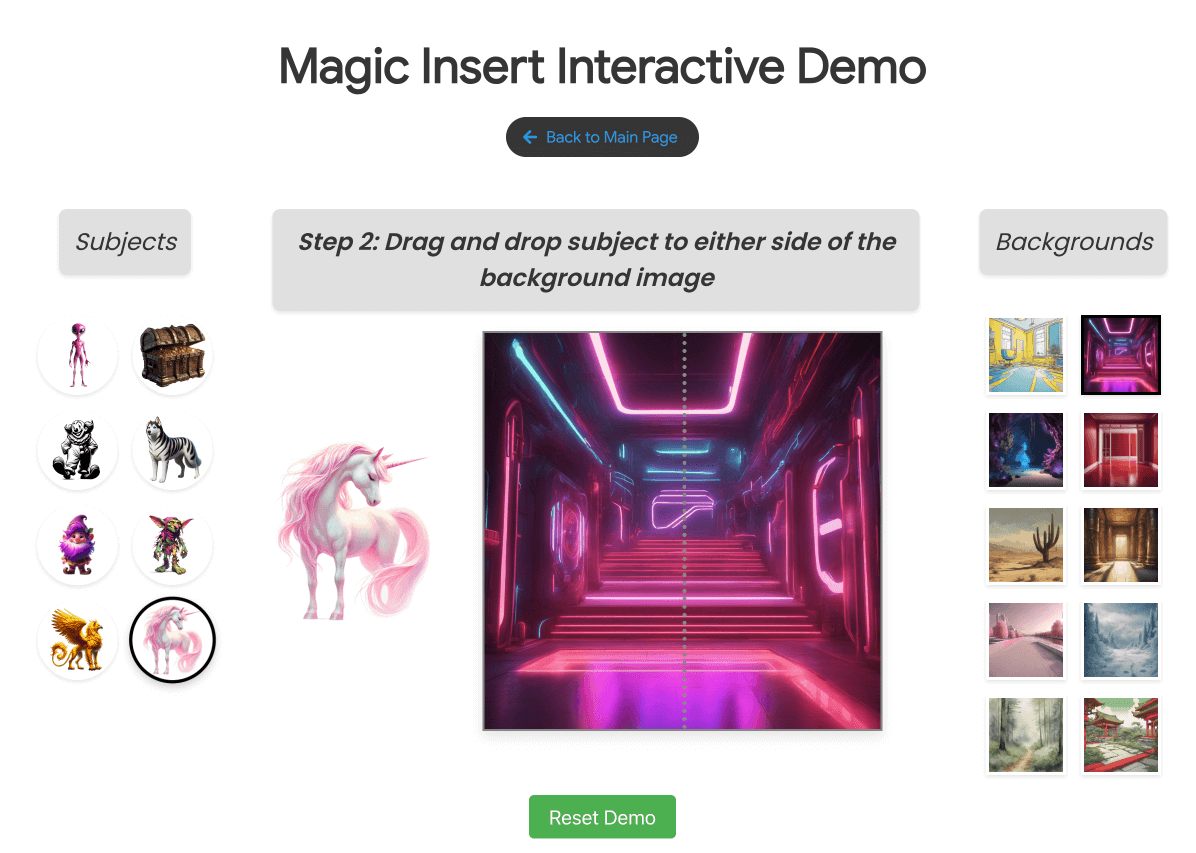This screenshot has width=1196, height=853.
Task: Choose the neon corridor background
Action: tap(1120, 355)
